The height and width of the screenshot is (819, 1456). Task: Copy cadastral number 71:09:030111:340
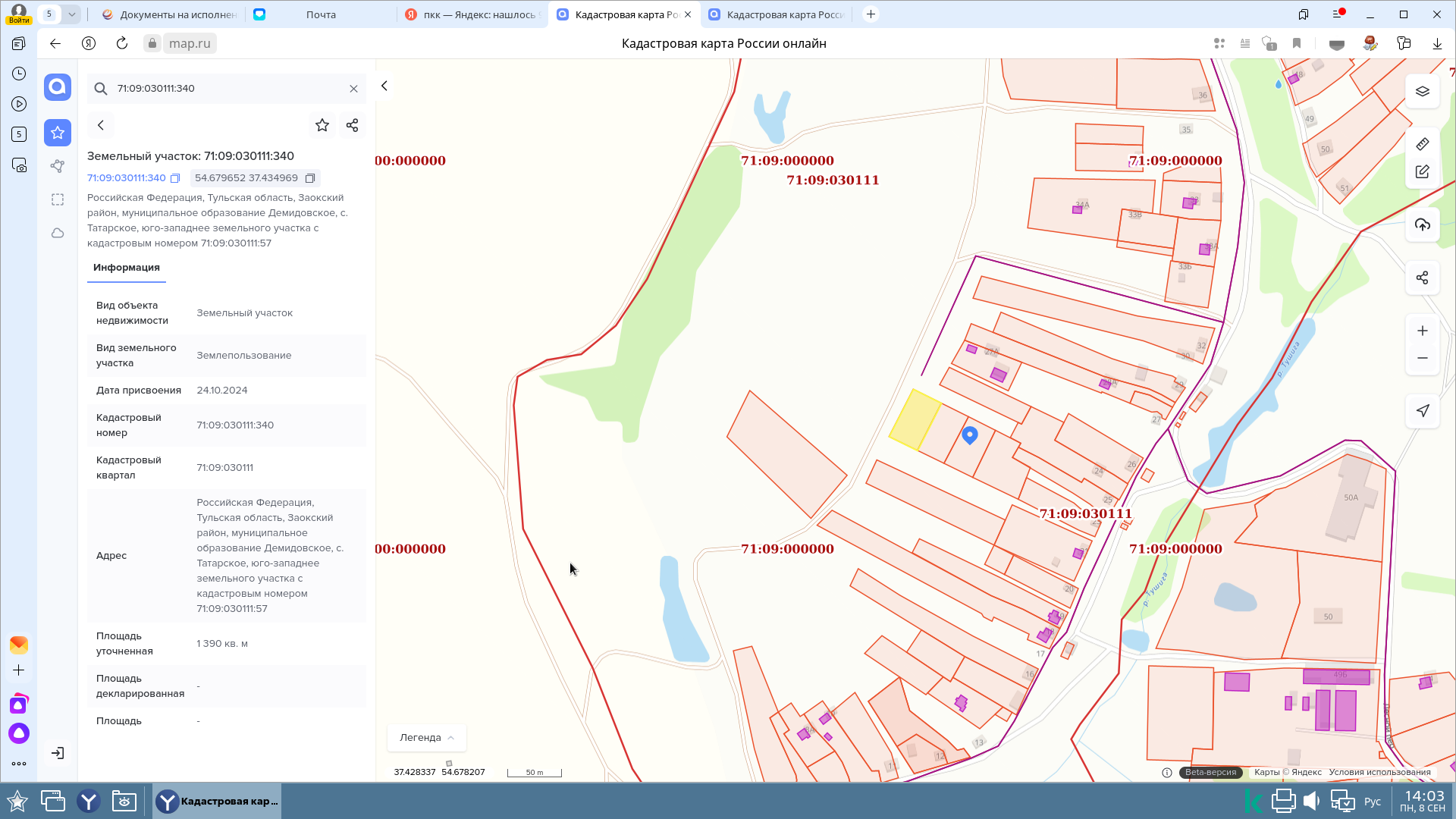coord(175,178)
